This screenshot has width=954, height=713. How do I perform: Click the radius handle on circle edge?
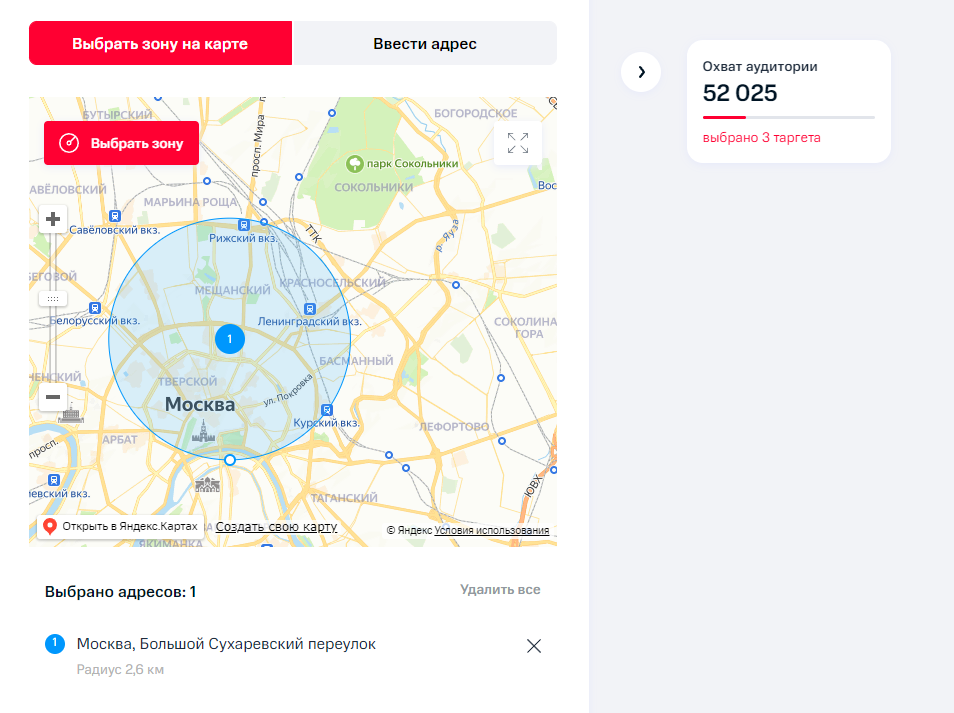(x=230, y=460)
